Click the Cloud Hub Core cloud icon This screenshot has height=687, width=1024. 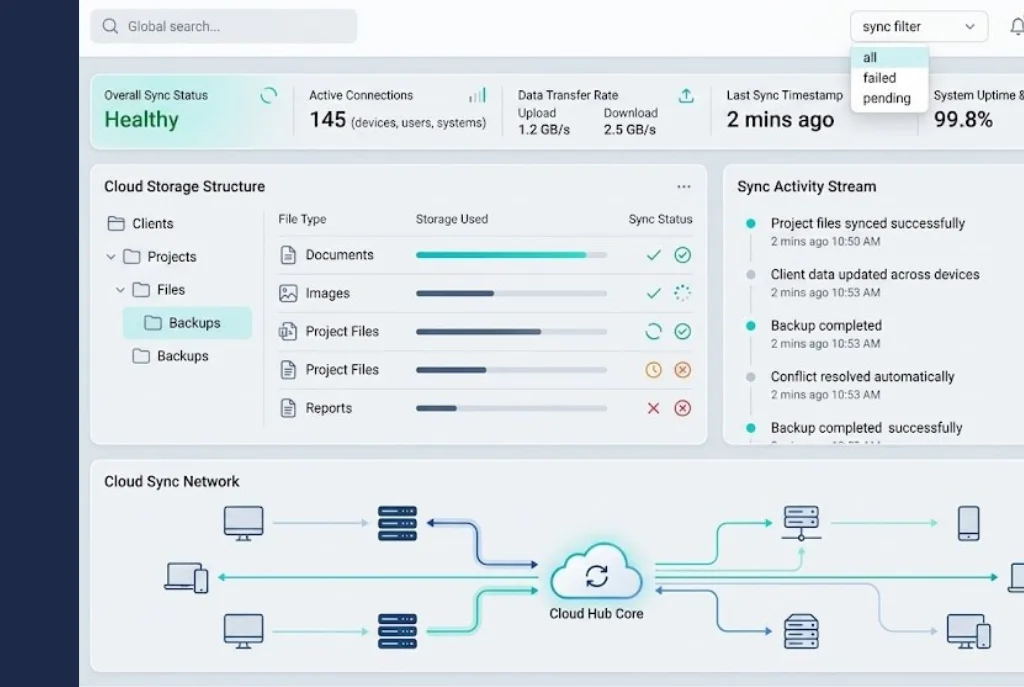click(596, 573)
